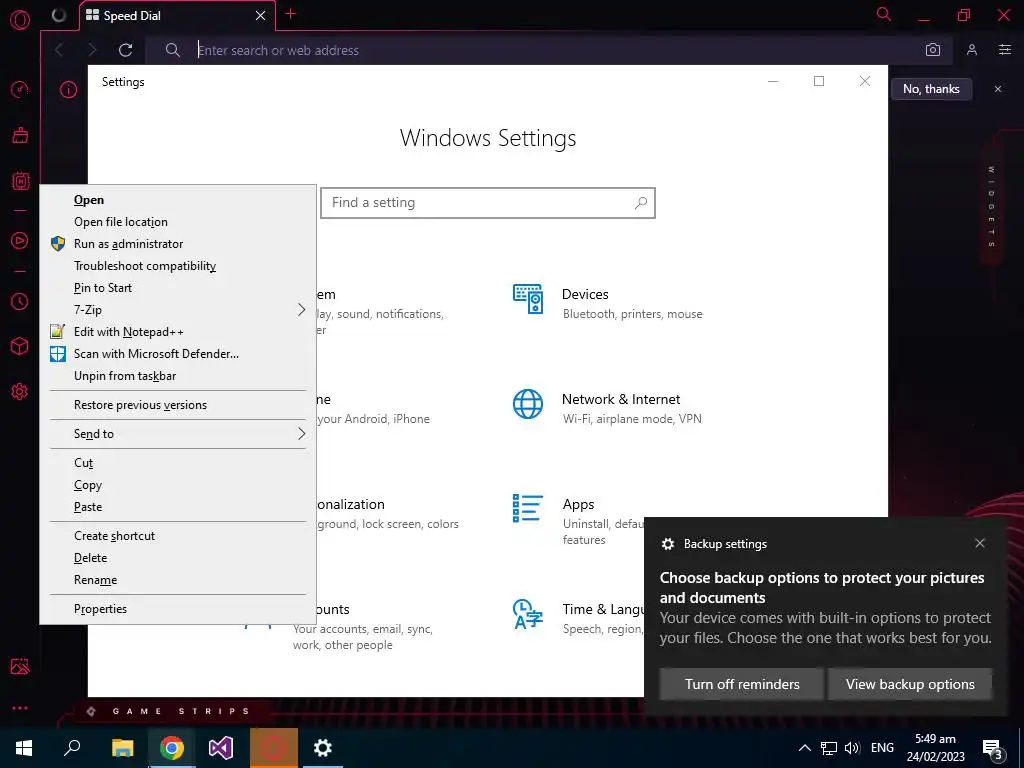Click the volume speaker tray icon
The width and height of the screenshot is (1024, 768).
[852, 748]
